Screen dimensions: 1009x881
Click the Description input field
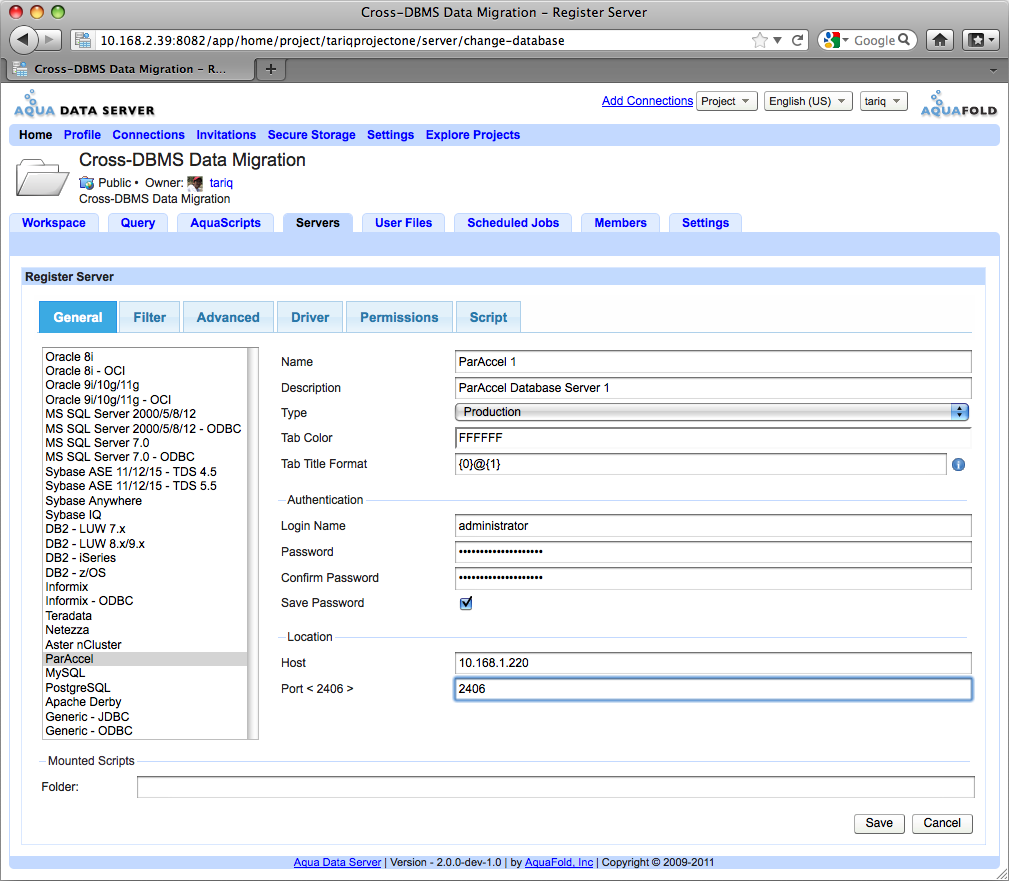tap(713, 388)
